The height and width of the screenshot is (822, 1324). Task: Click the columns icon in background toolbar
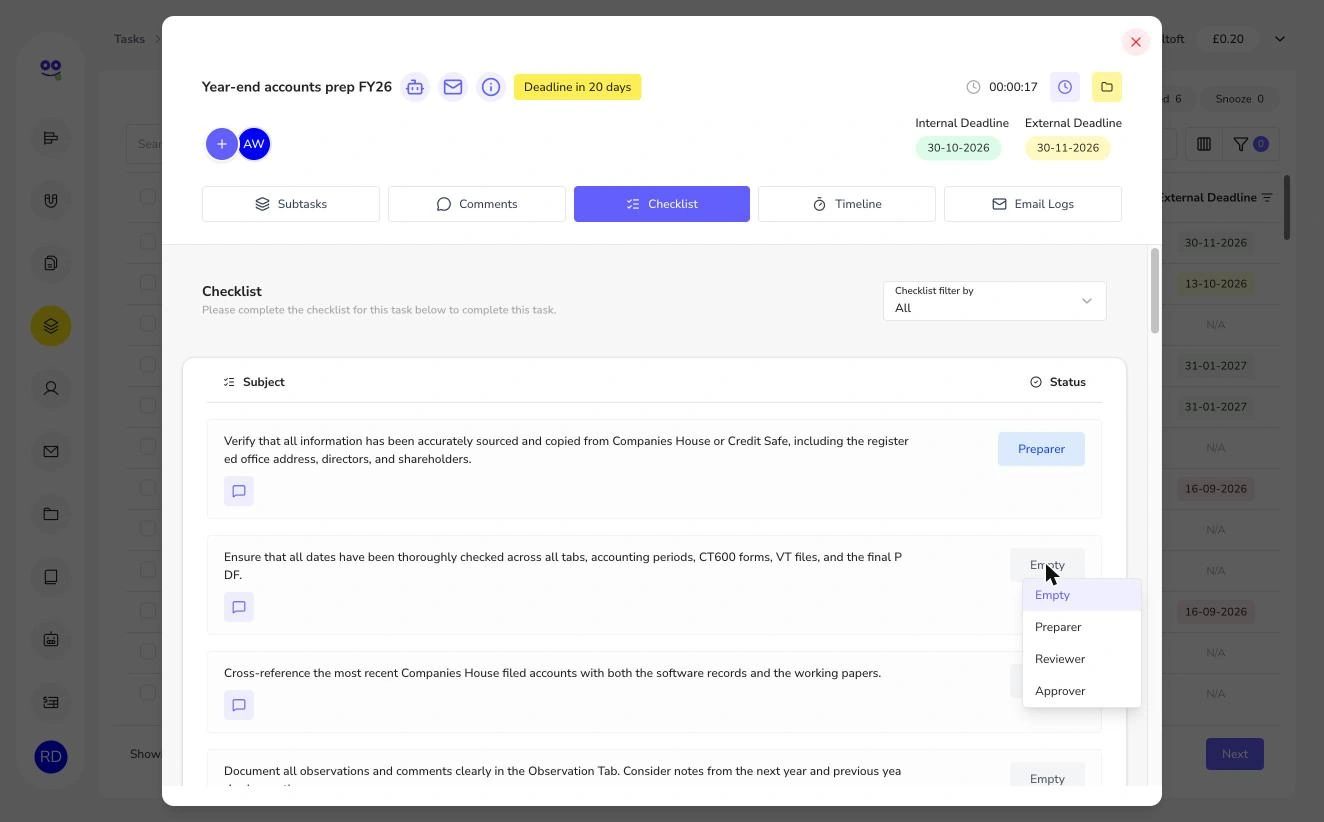(1204, 144)
